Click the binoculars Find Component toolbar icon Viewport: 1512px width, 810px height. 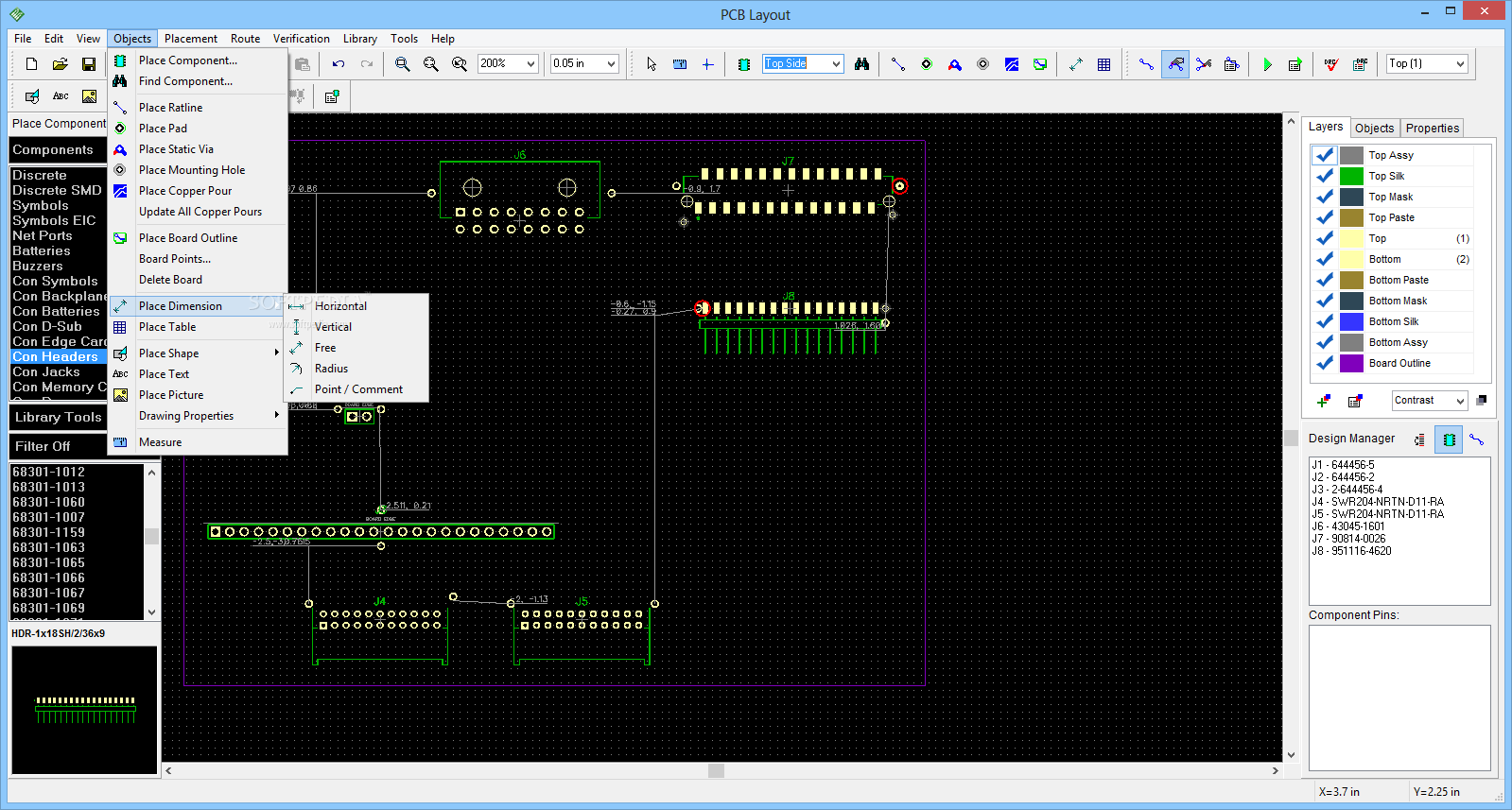861,64
